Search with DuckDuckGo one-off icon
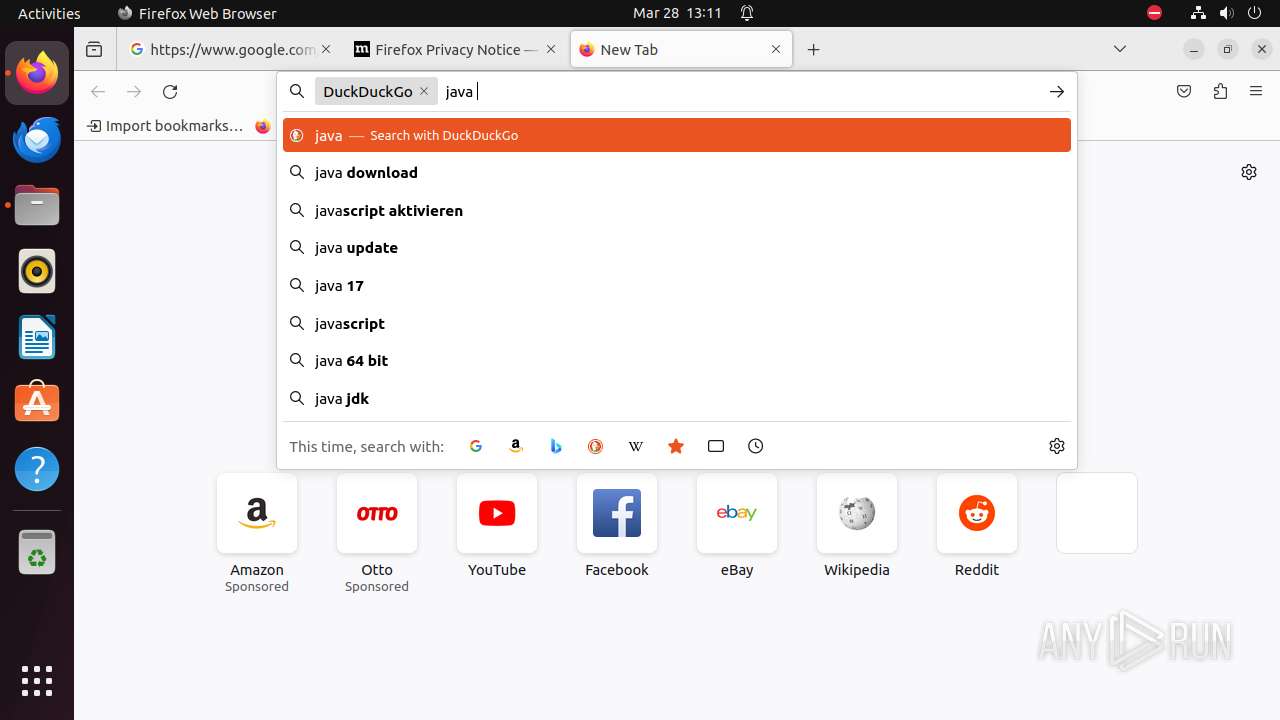The width and height of the screenshot is (1280, 720). point(596,446)
